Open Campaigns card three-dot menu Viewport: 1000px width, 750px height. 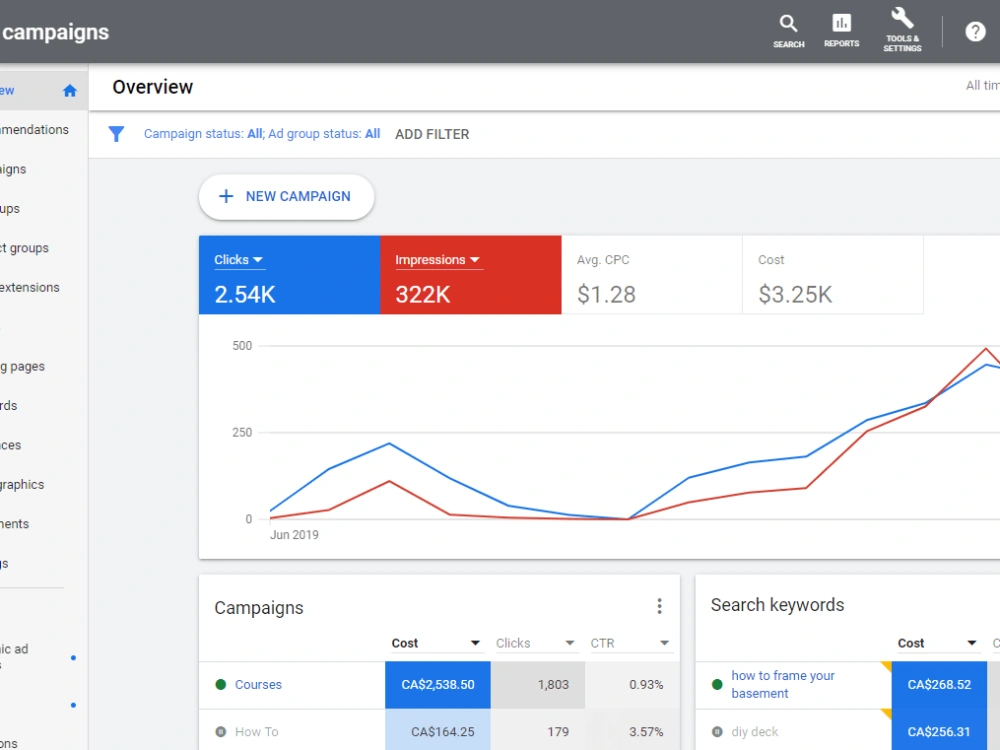pos(659,606)
